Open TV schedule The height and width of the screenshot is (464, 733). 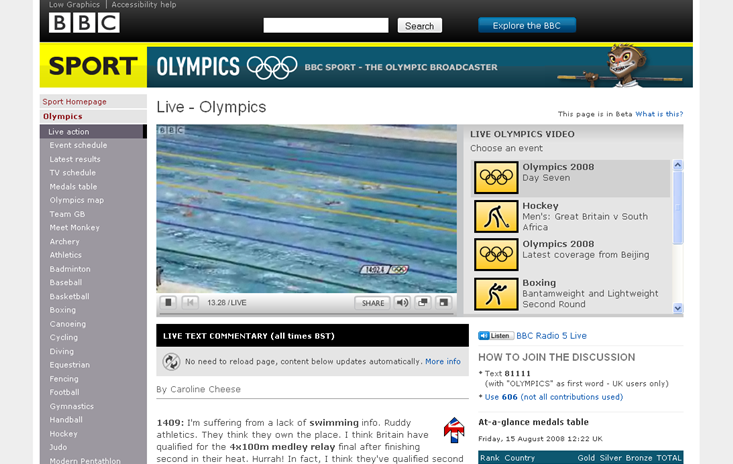click(x=72, y=173)
